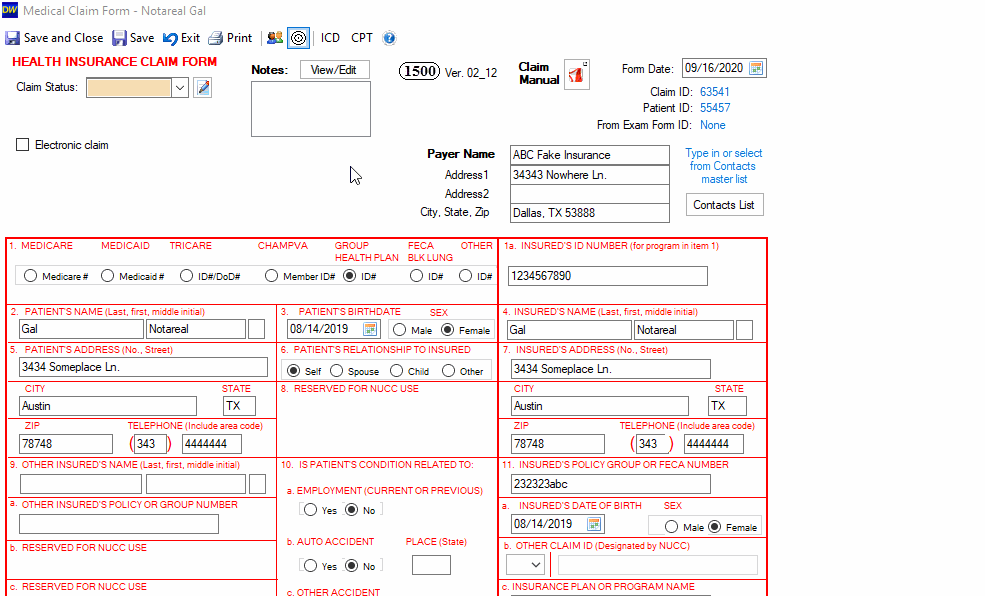
Task: Select the CHAMPVA Member ID# radio button
Action: (271, 276)
